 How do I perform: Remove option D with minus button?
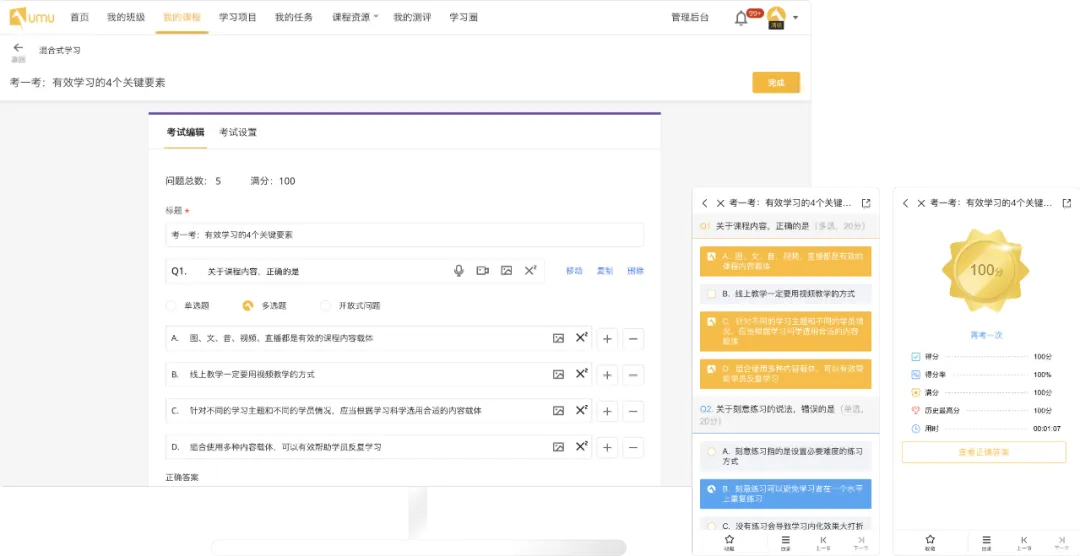[x=633, y=447]
